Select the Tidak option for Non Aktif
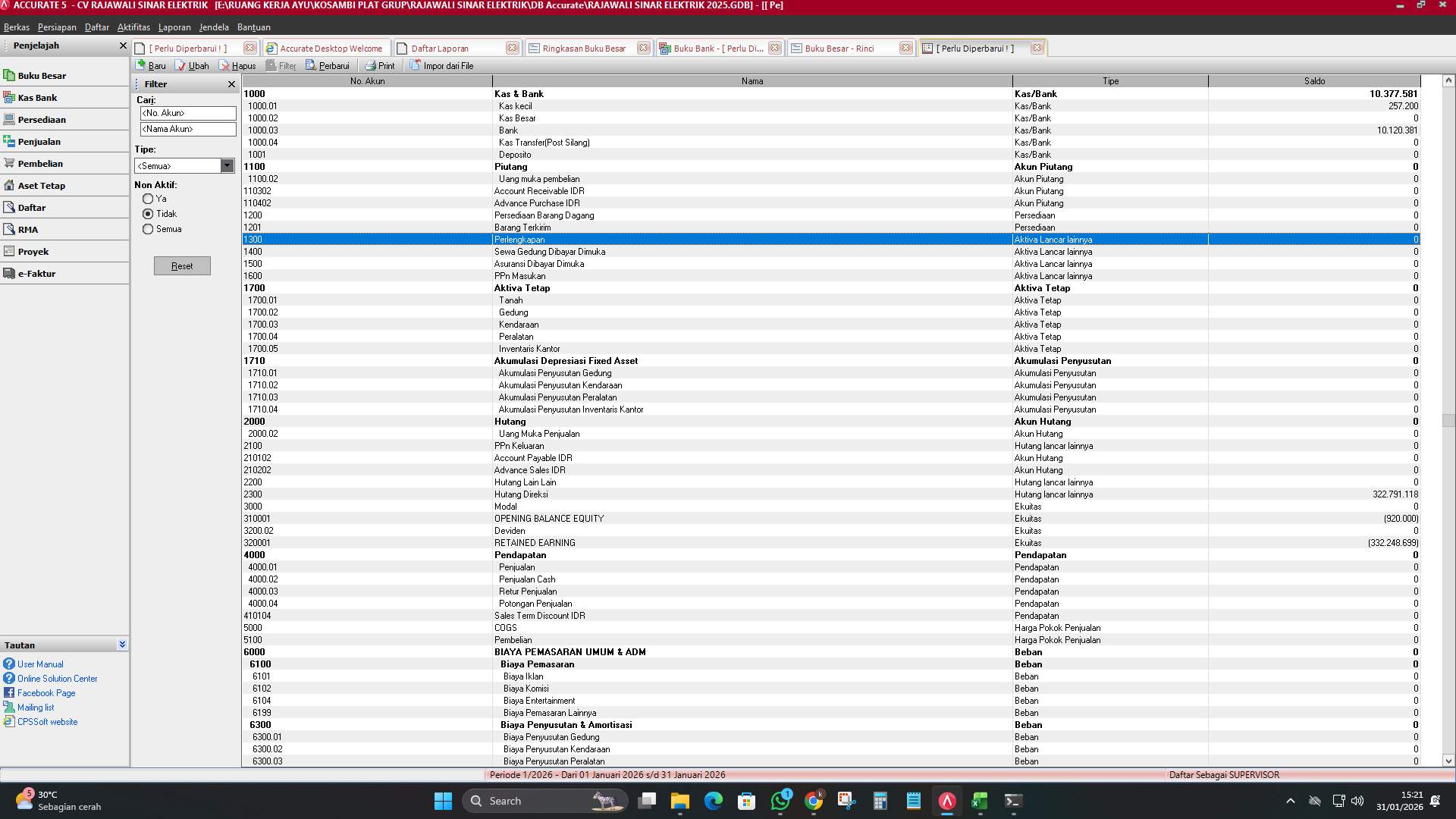1456x819 pixels. 149,214
